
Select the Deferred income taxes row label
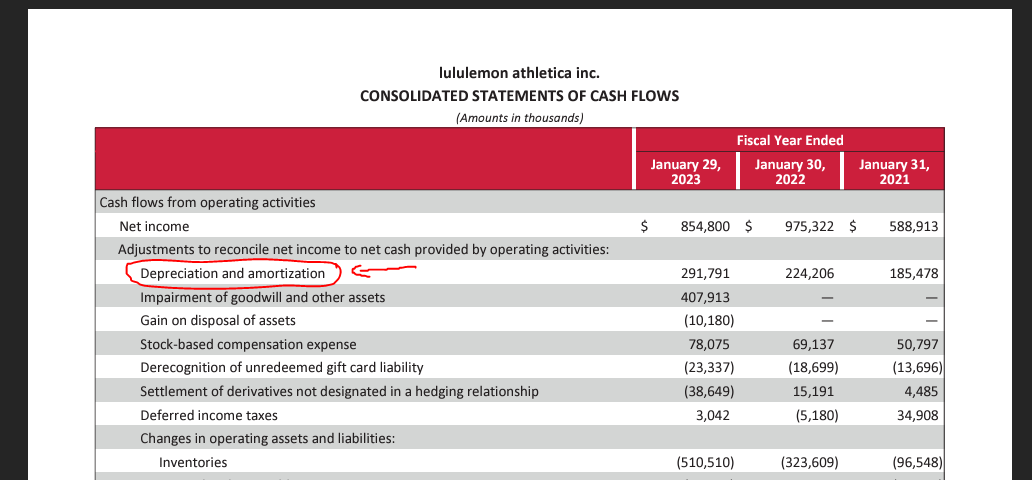click(x=209, y=414)
